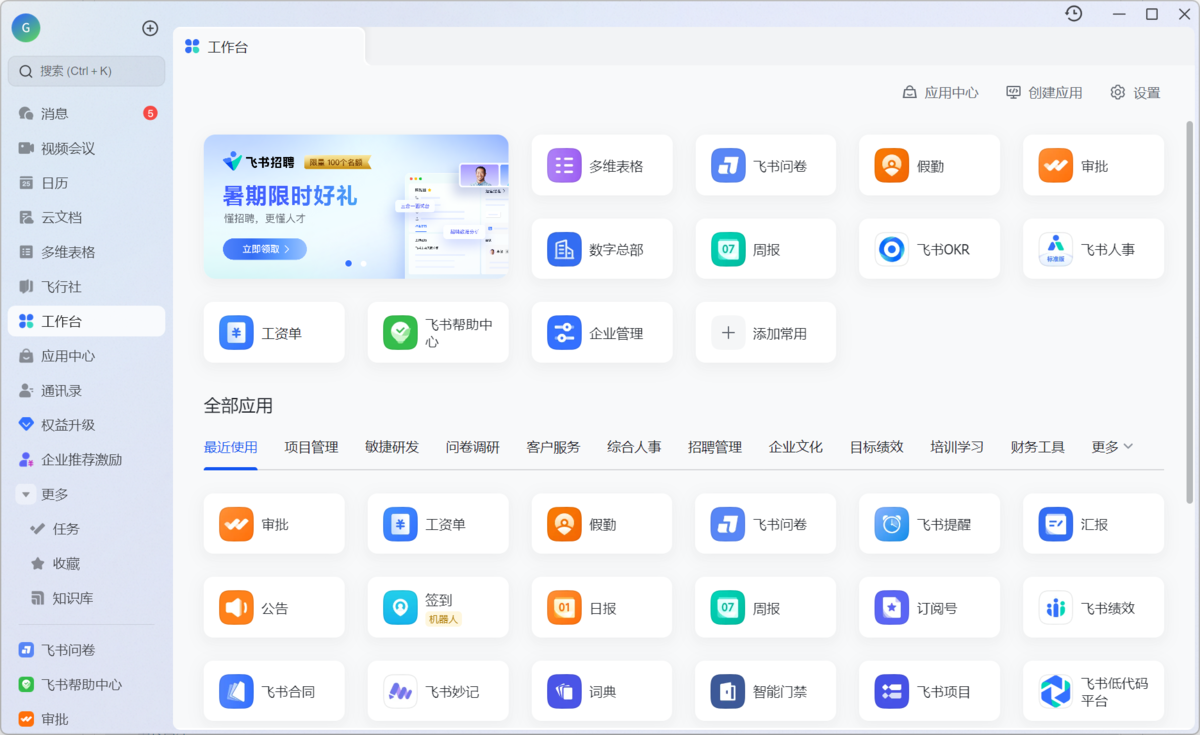Expand the 更多 category dropdown
Viewport: 1200px width, 735px height.
(1113, 447)
